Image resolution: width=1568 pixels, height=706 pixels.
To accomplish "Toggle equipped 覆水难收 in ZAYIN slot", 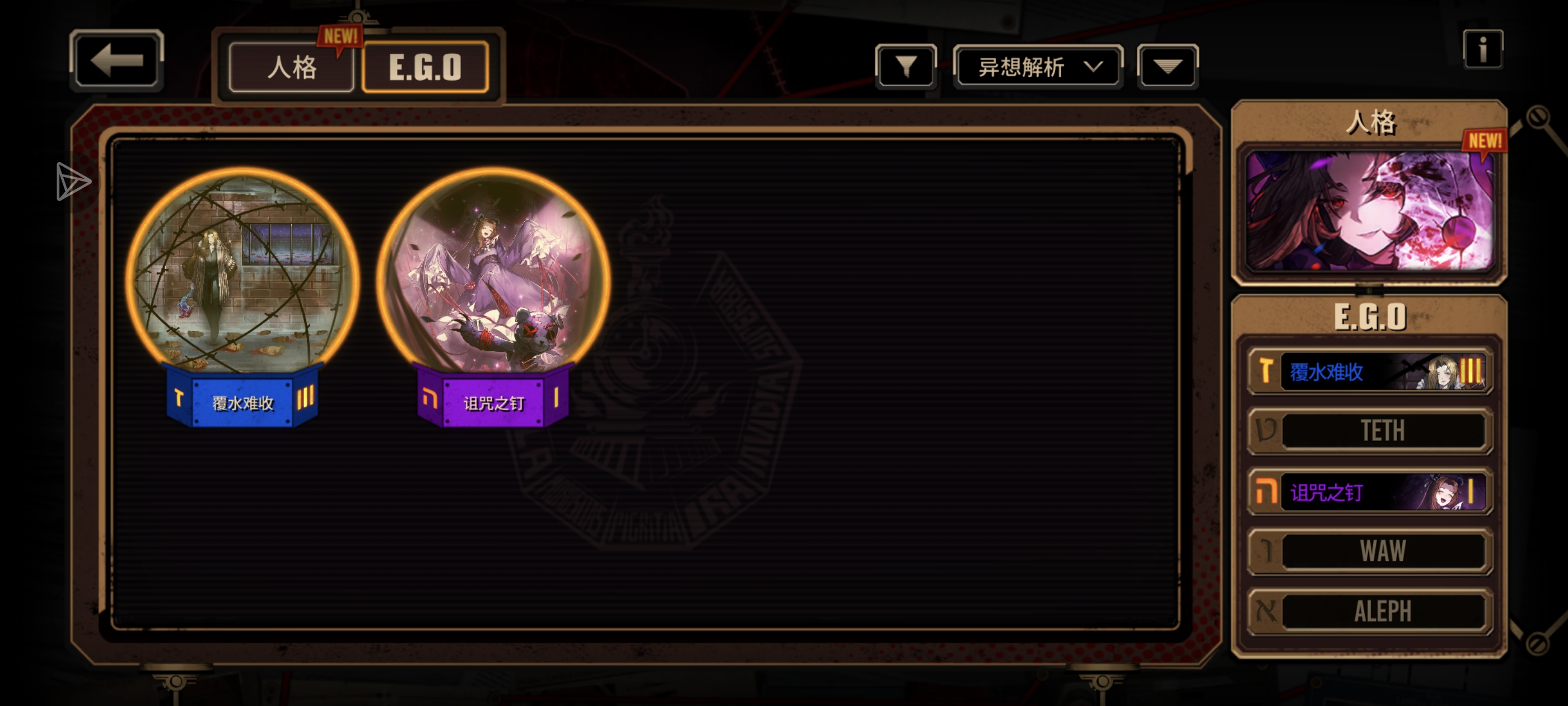I will click(x=1370, y=371).
